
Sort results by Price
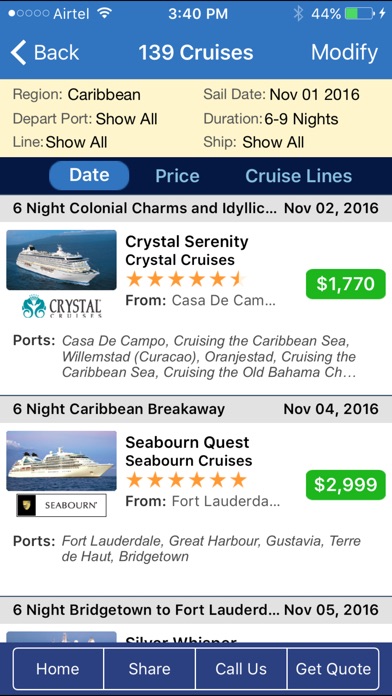coord(177,176)
